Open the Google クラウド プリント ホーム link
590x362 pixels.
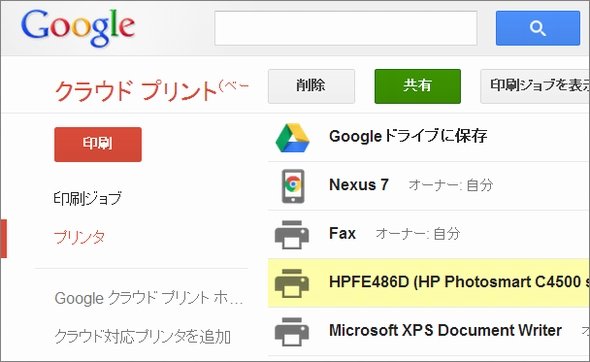[149, 298]
